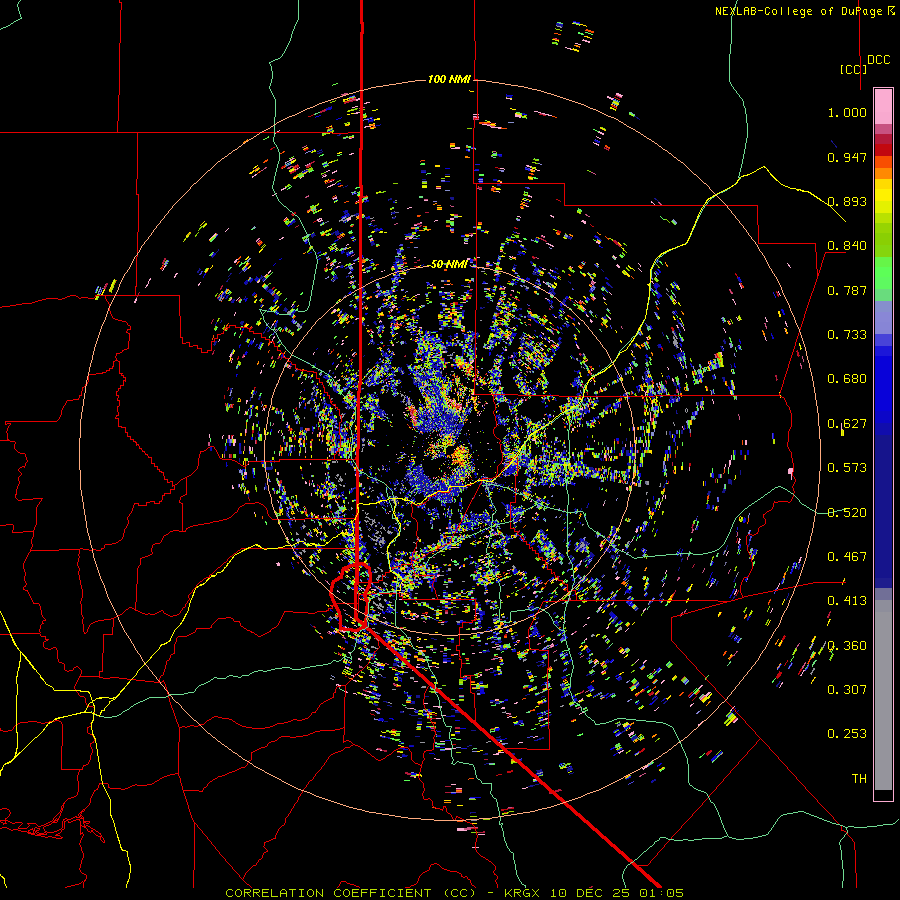Click the 0.573 legend value
The width and height of the screenshot is (900, 900).
847,468
